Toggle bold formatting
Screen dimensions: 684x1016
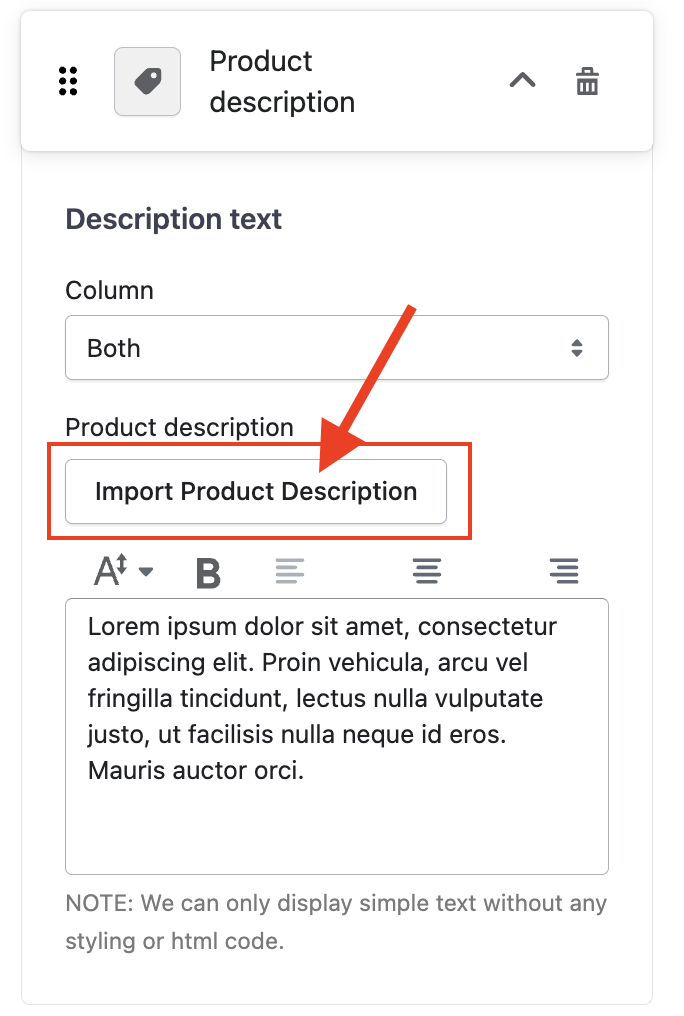point(207,572)
